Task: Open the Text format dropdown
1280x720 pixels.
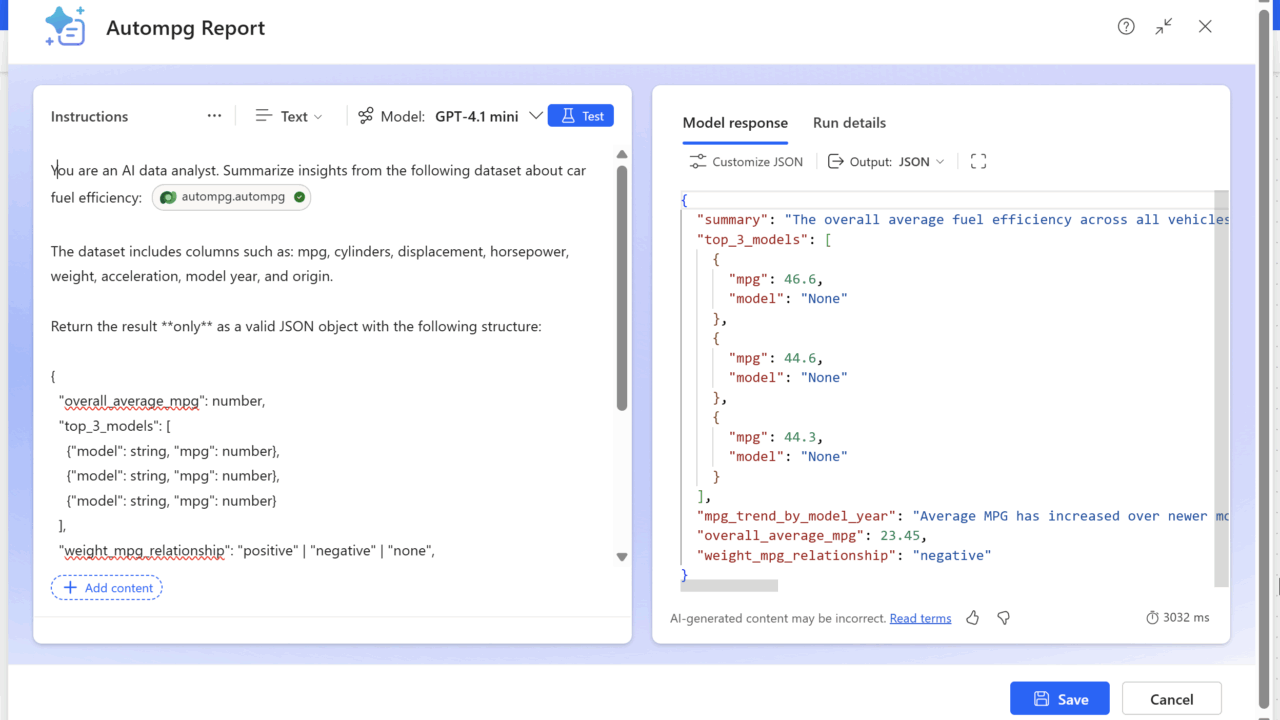Action: pyautogui.click(x=289, y=116)
